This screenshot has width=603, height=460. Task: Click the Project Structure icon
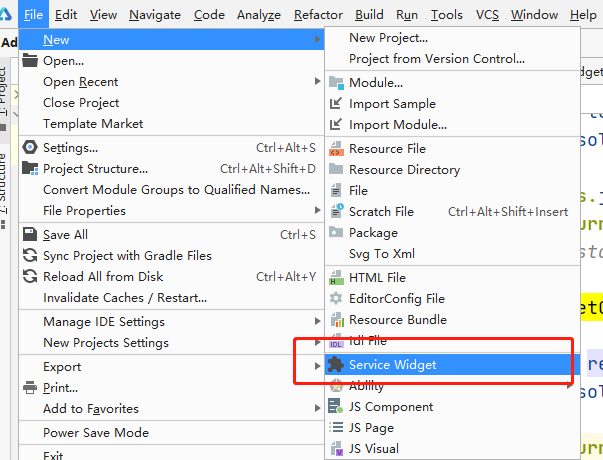tap(29, 169)
